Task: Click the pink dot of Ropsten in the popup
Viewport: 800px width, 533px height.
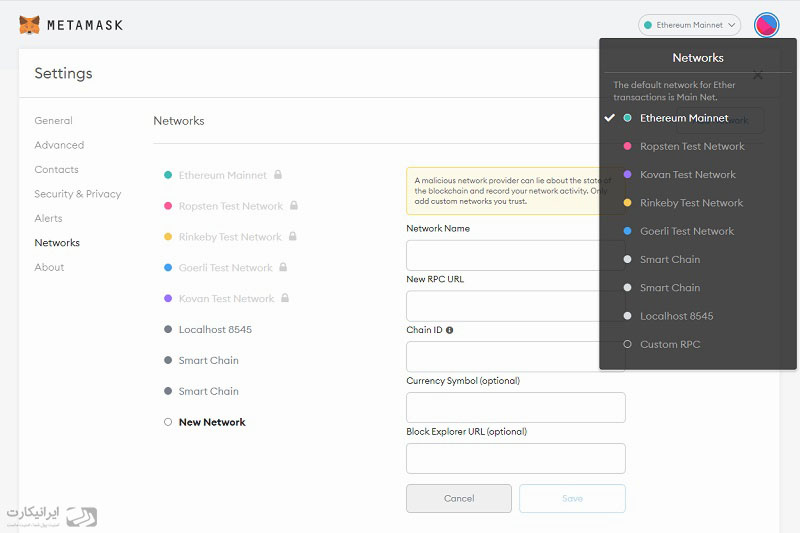Action: [628, 146]
